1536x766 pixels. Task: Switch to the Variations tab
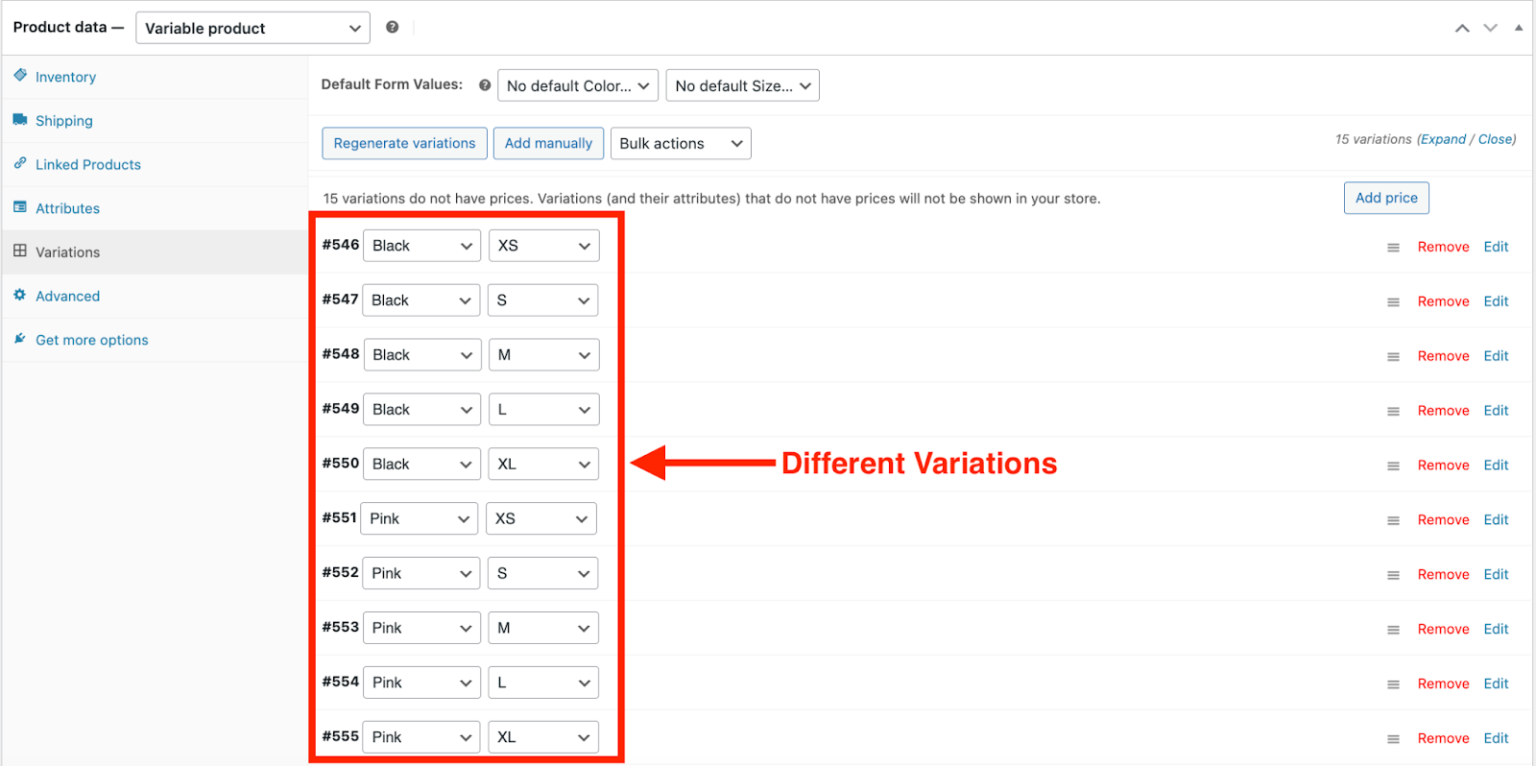point(66,252)
